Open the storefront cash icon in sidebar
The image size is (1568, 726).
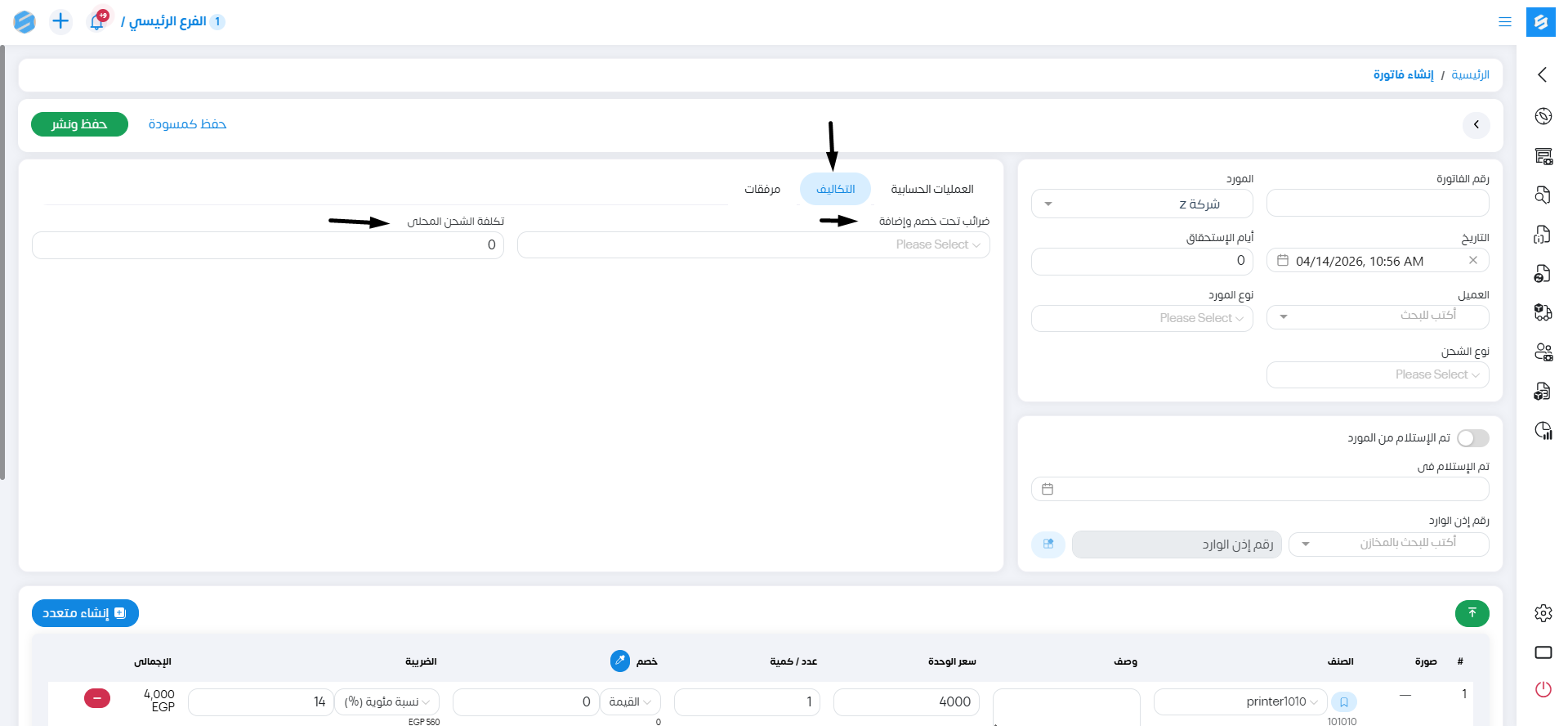(1543, 155)
